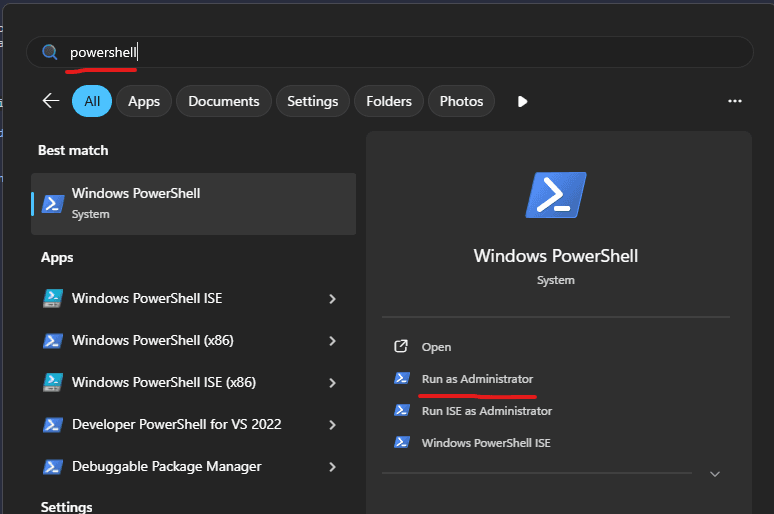This screenshot has width=774, height=514.
Task: Open Windows PowerShell ISE result
Action: [x=147, y=298]
